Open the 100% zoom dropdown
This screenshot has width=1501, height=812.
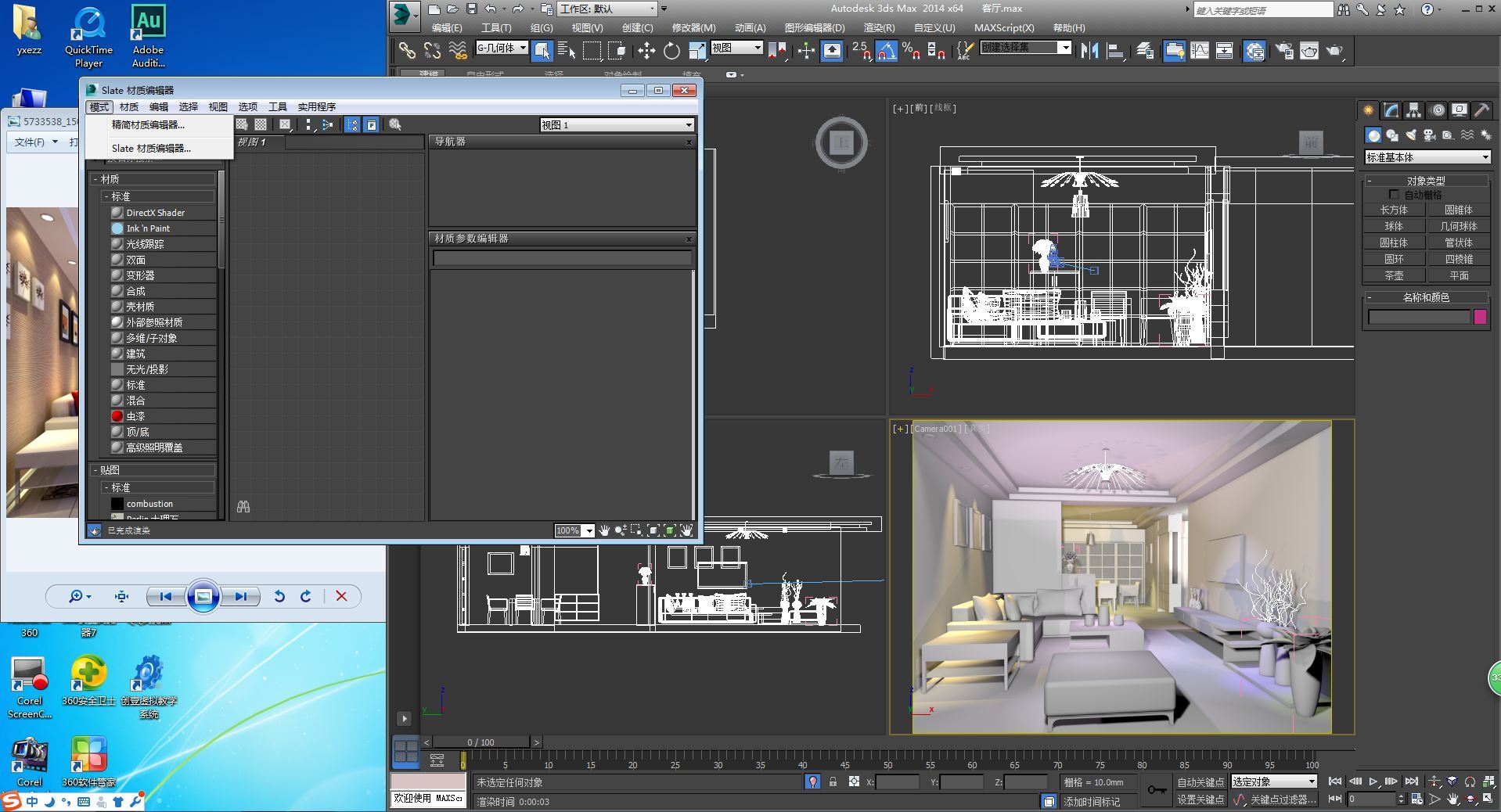(574, 530)
